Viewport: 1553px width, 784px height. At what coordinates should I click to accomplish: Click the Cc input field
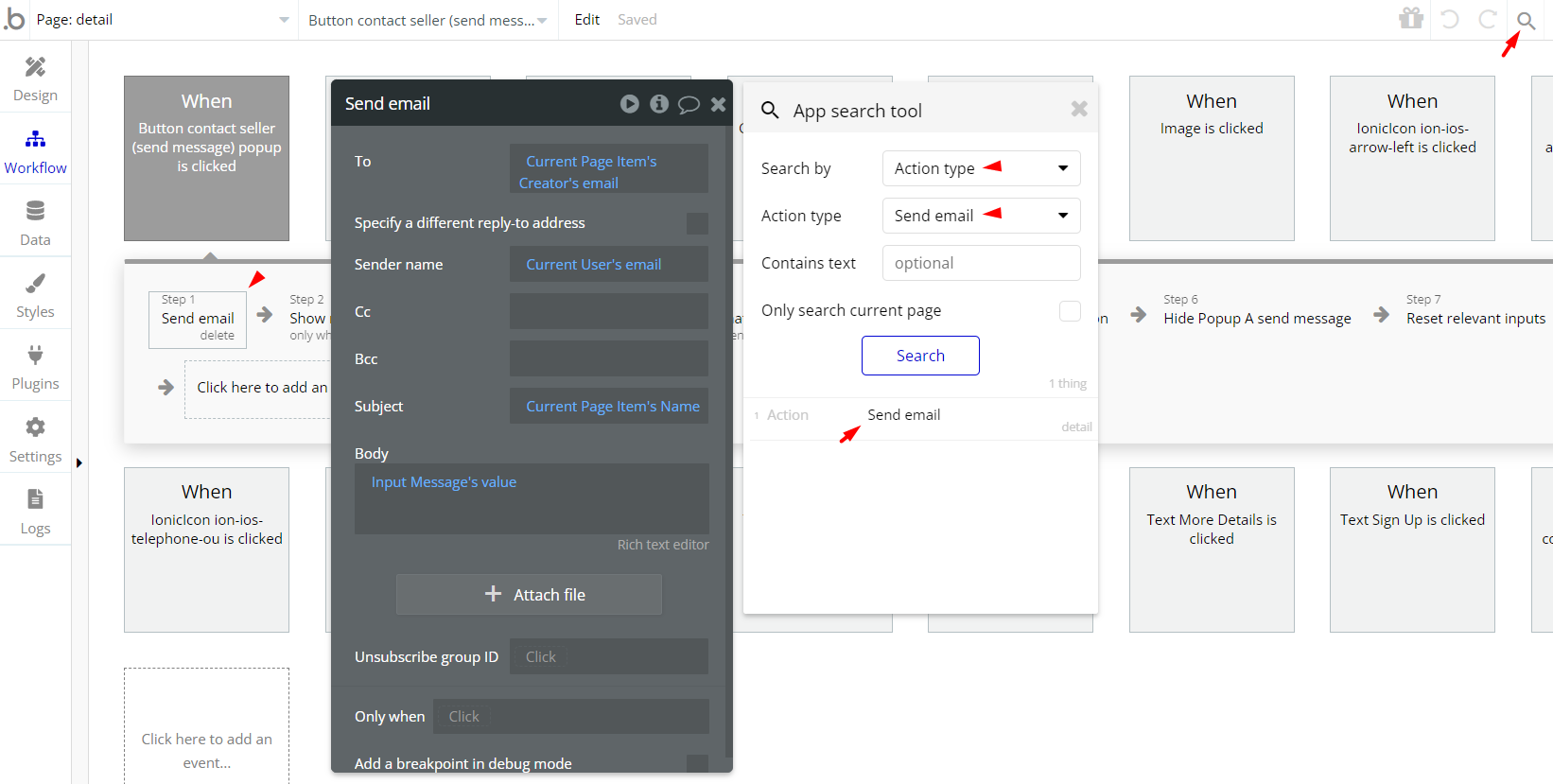pyautogui.click(x=609, y=311)
